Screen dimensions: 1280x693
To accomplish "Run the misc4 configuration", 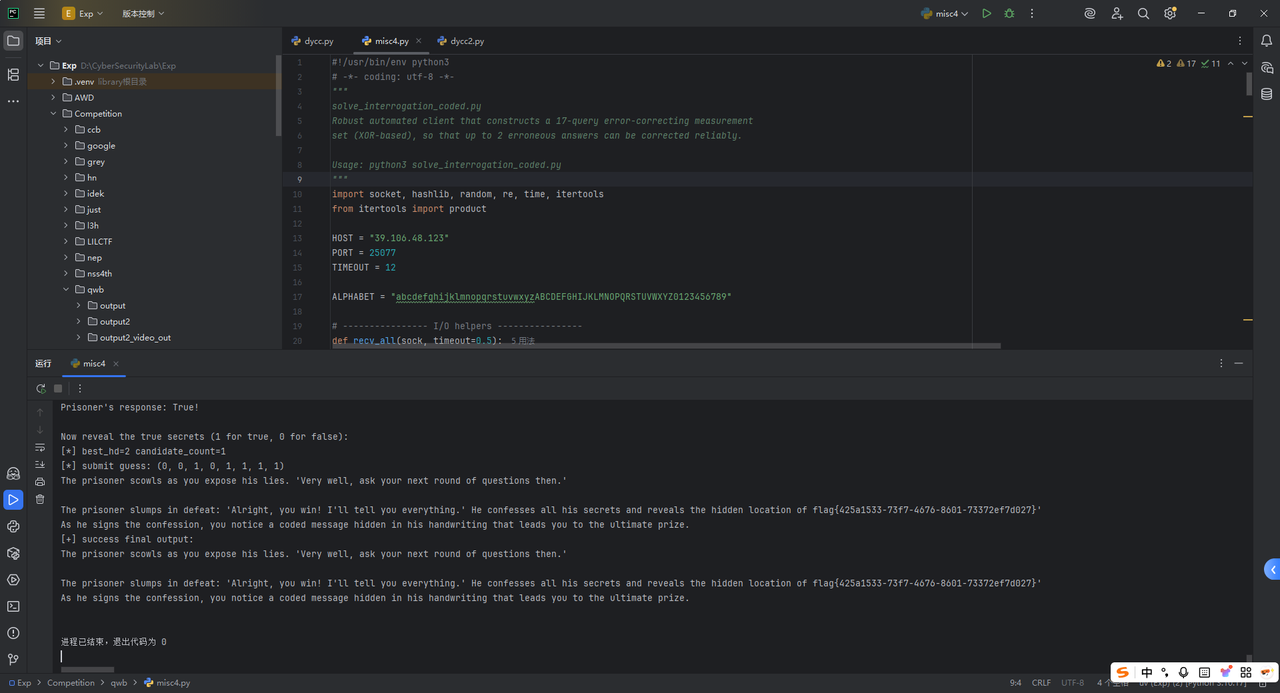I will (986, 14).
